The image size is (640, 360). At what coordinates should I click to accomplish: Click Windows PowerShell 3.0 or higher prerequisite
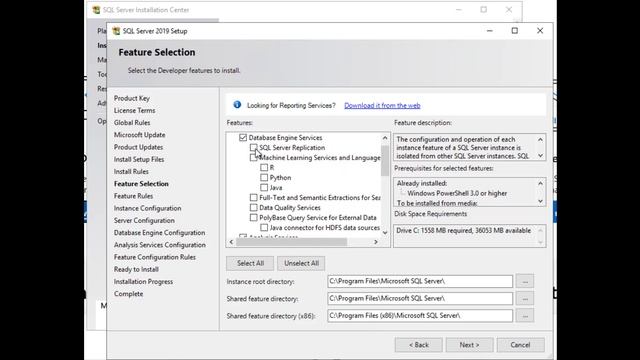pyautogui.click(x=457, y=193)
